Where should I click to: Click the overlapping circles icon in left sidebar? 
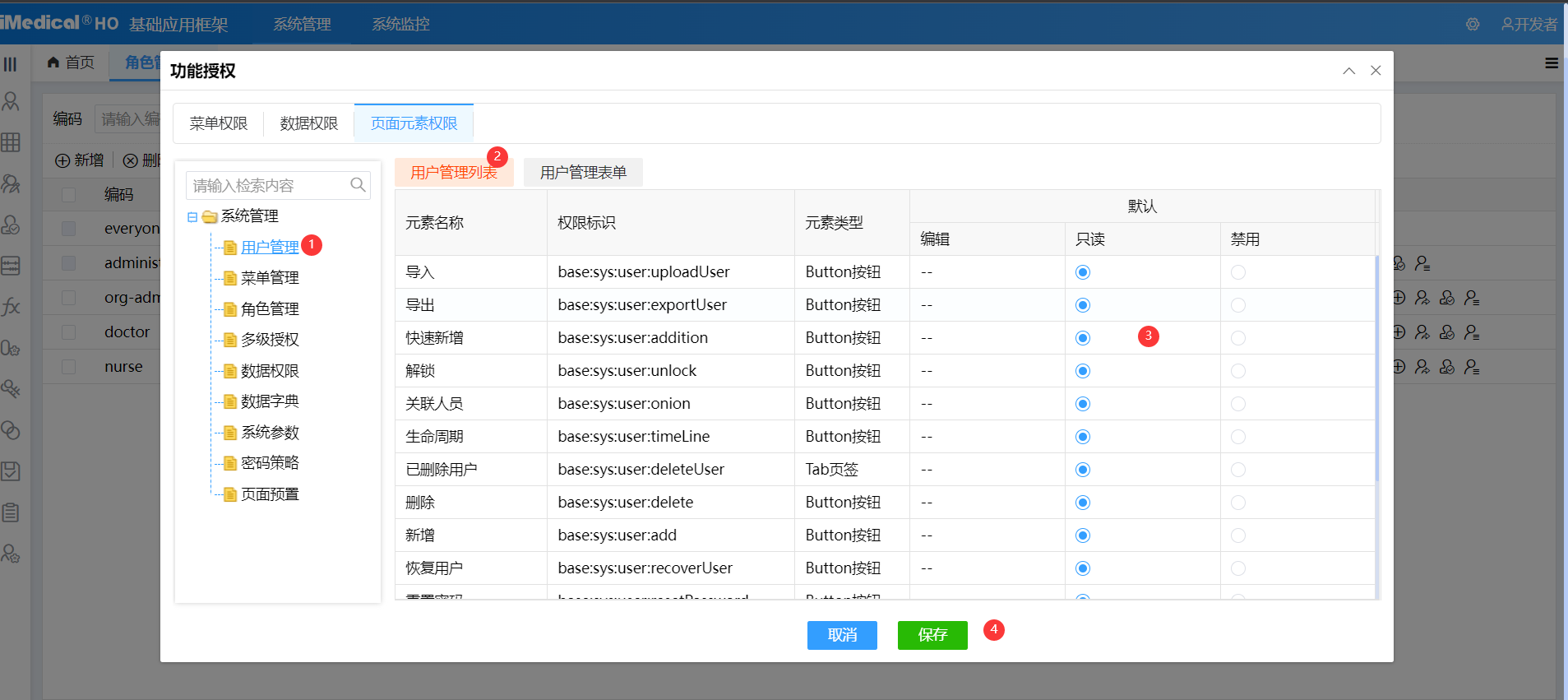tap(11, 430)
